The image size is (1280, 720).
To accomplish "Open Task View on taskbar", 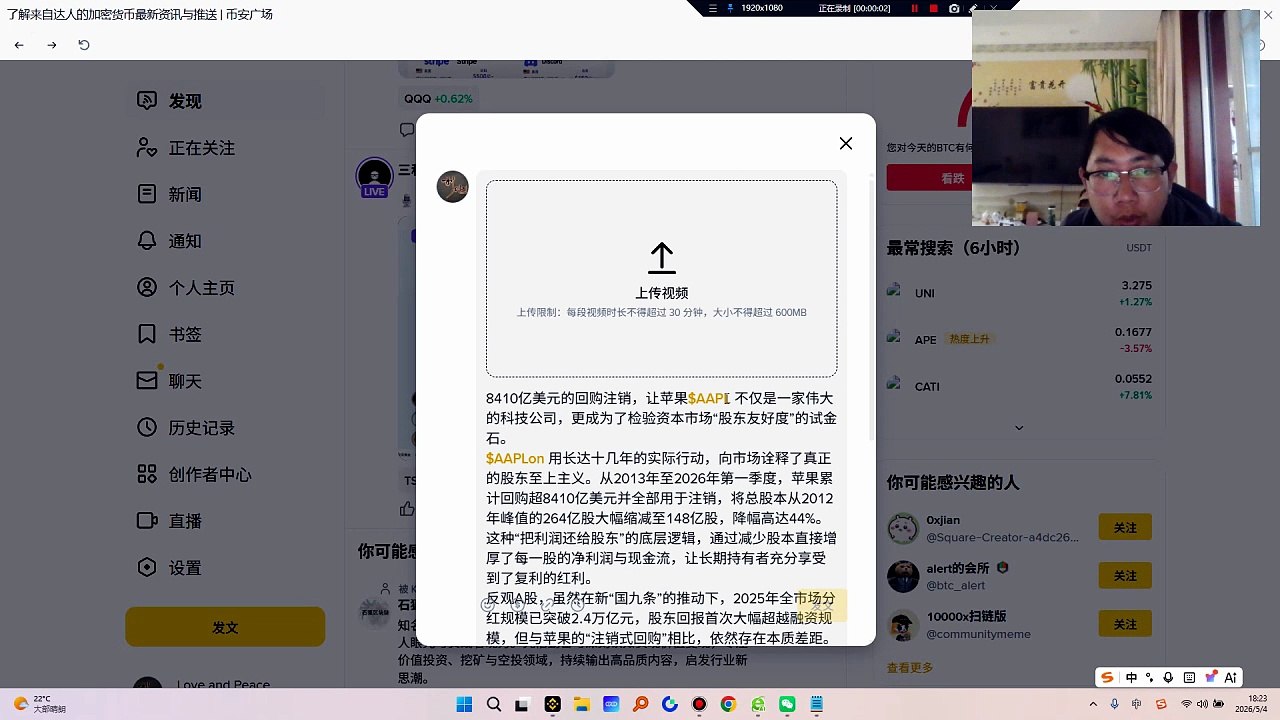I will pyautogui.click(x=522, y=704).
